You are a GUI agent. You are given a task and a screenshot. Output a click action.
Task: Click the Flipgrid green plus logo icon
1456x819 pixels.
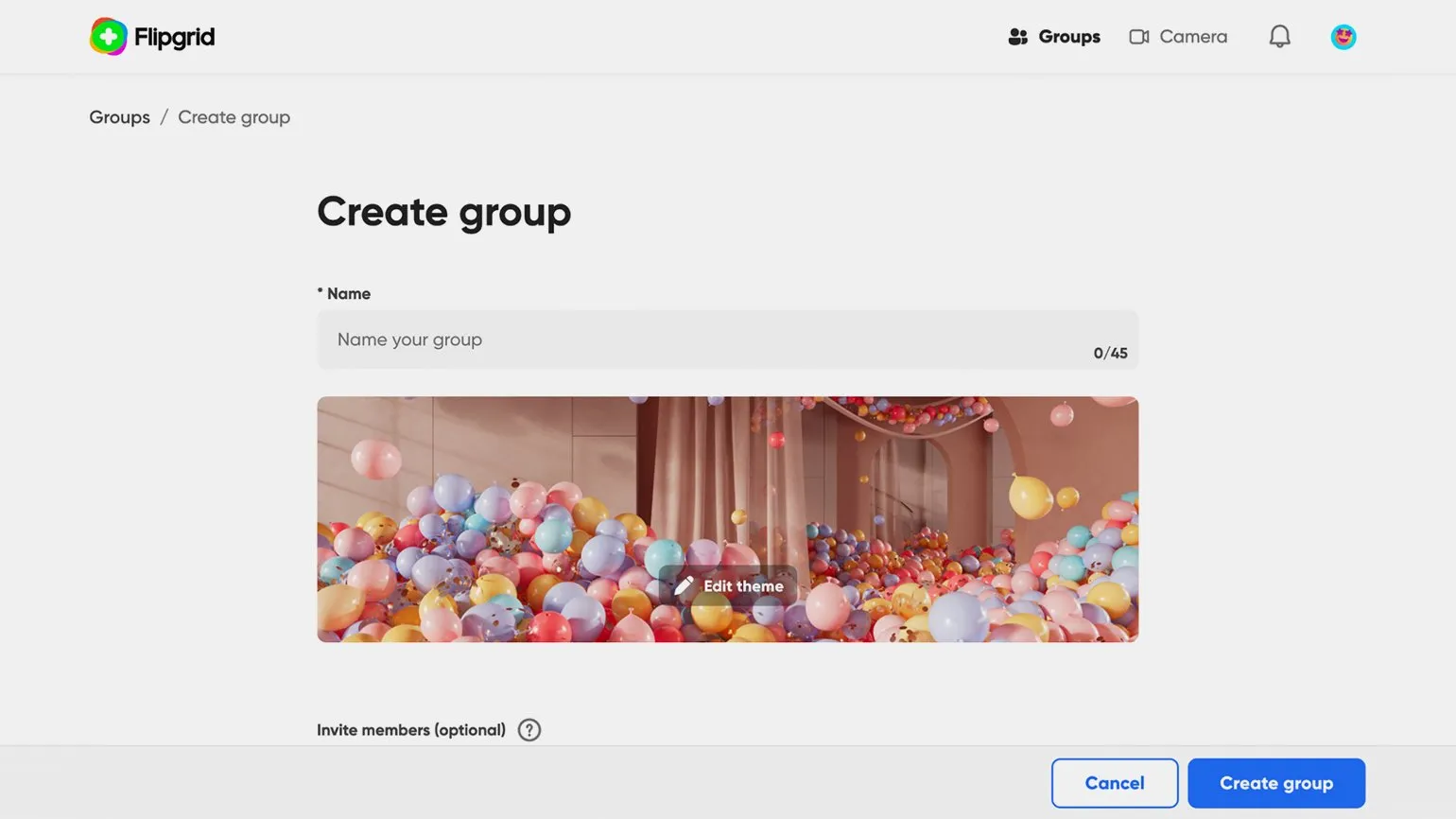pyautogui.click(x=108, y=37)
